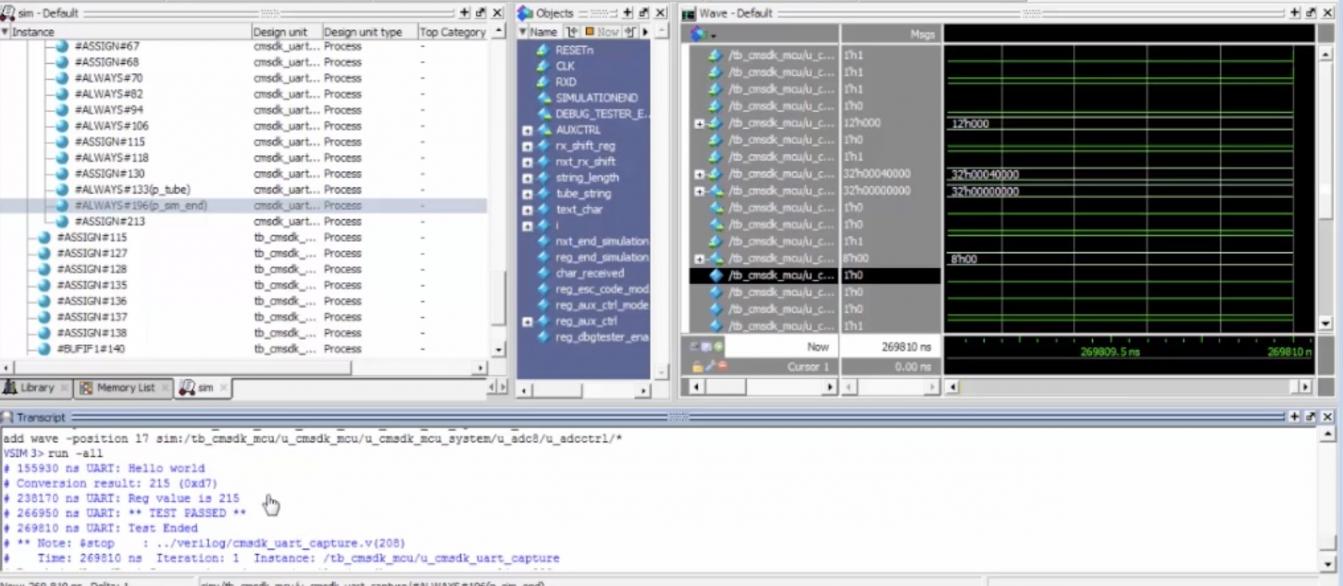Expand the reg_aux_ctrl signal

[528, 322]
